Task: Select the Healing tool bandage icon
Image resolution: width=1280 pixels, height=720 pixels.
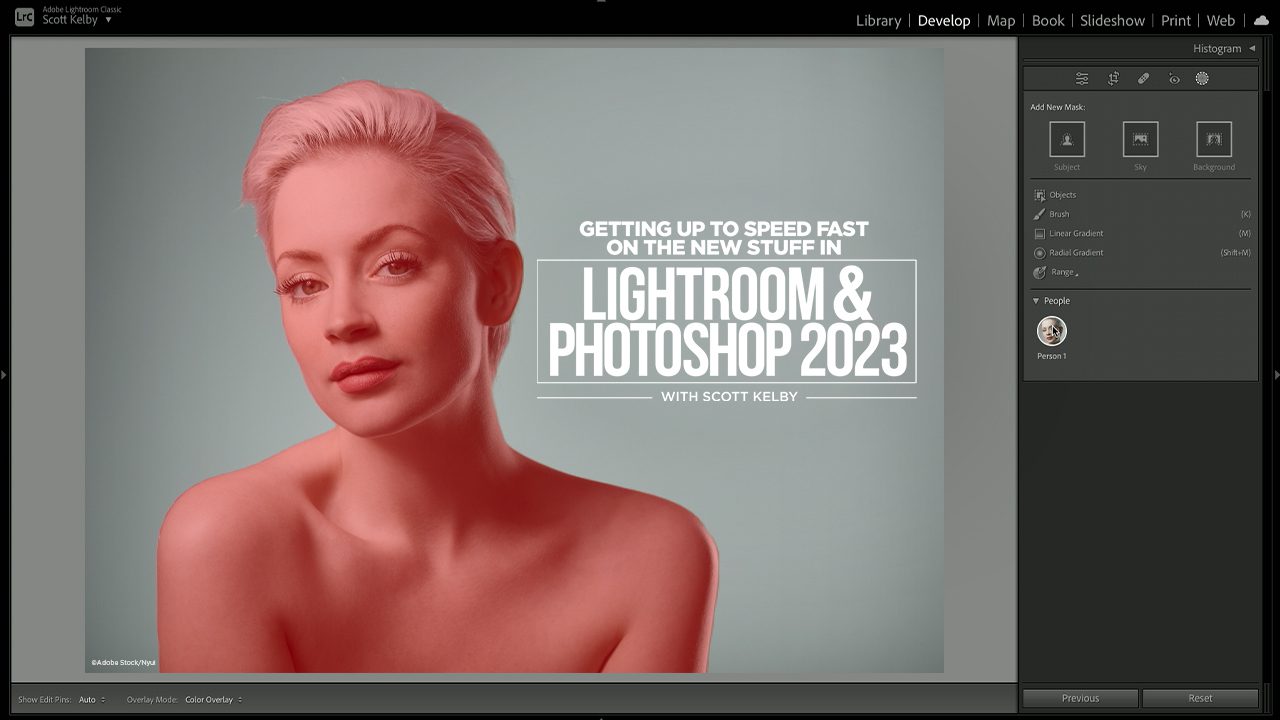Action: [x=1143, y=79]
